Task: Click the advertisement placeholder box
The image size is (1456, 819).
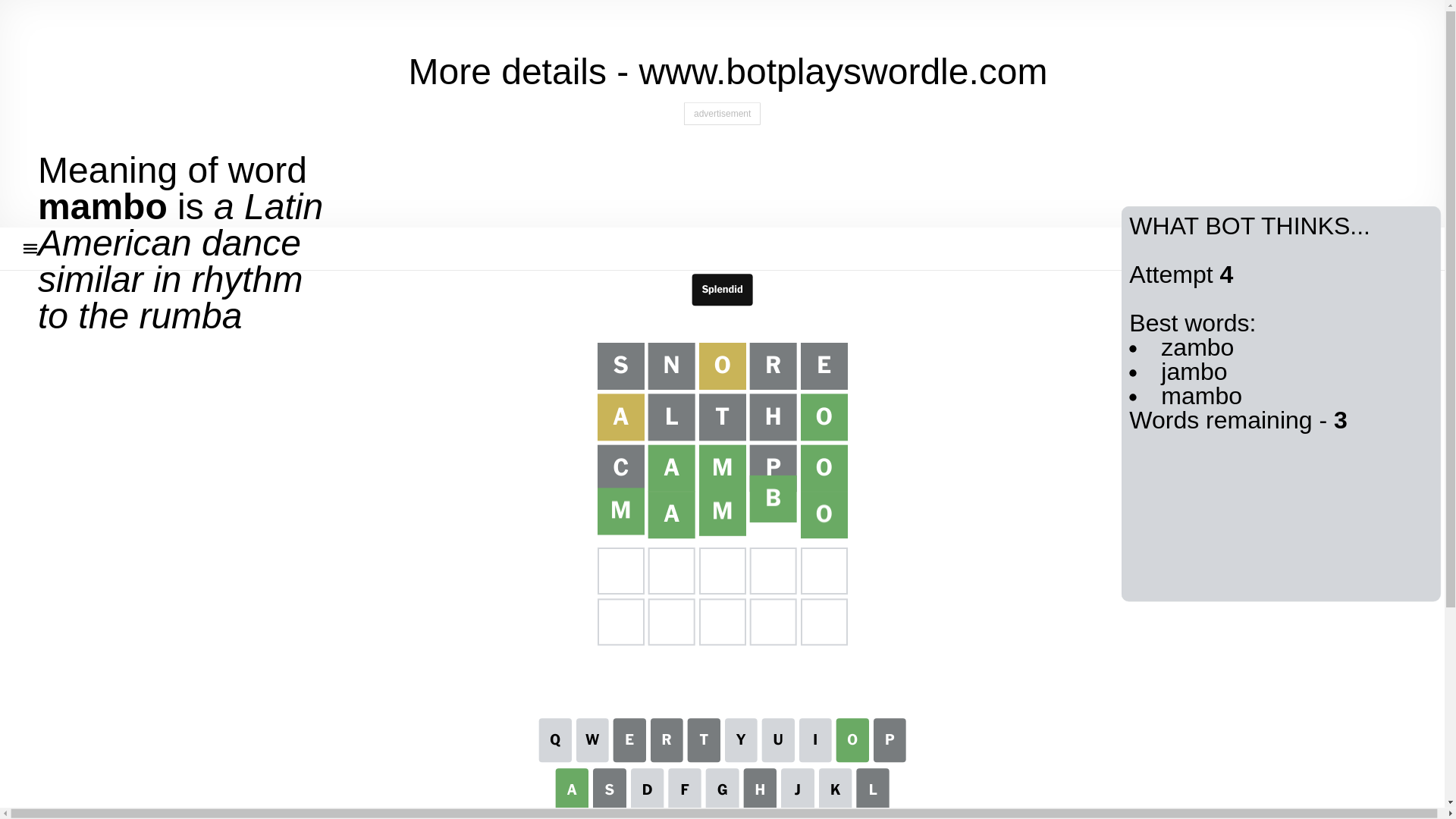Action: (x=722, y=114)
